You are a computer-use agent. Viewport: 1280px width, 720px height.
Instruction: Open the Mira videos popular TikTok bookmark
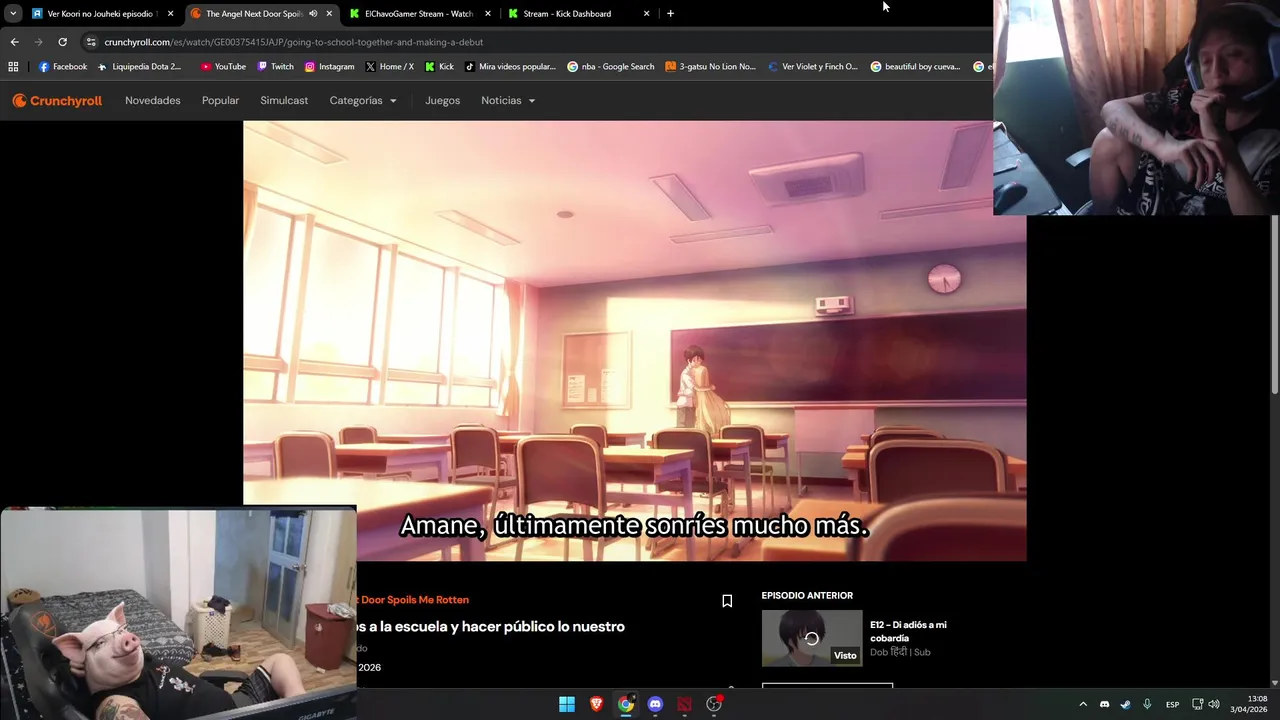[510, 67]
